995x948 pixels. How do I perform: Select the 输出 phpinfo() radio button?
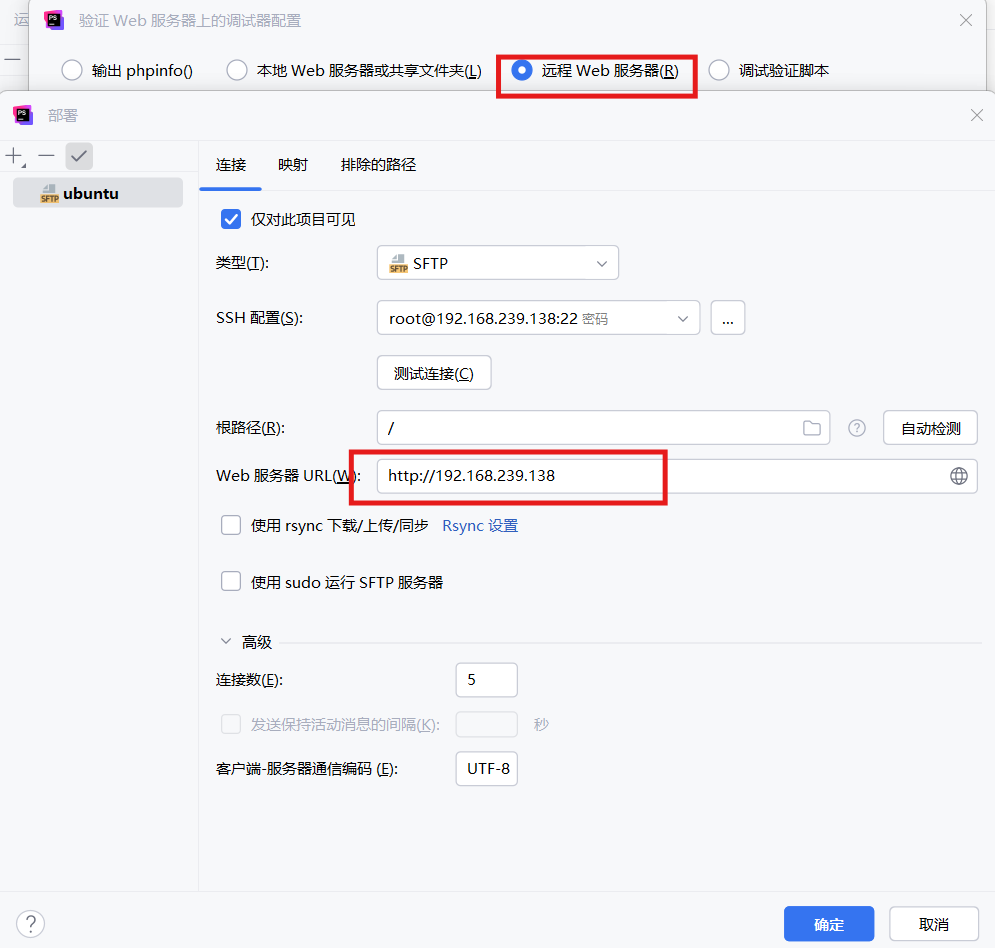click(72, 70)
